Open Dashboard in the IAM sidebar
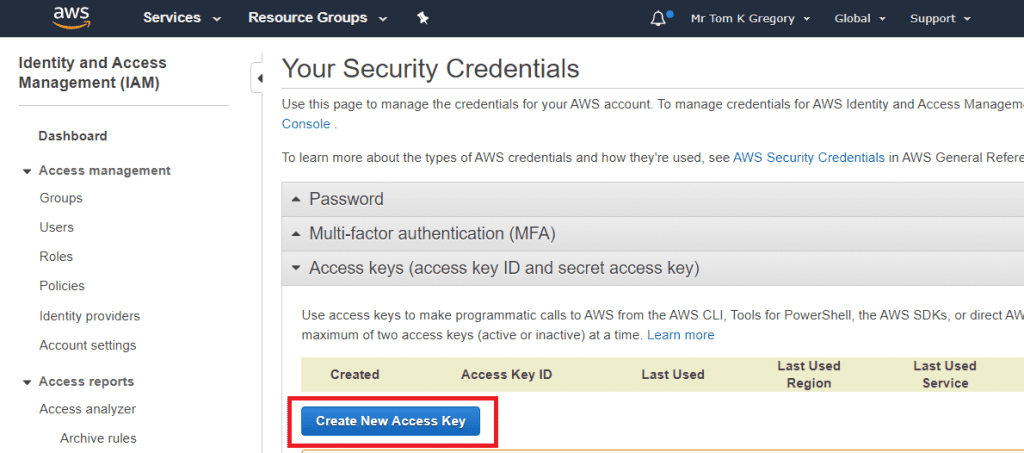 tap(72, 136)
